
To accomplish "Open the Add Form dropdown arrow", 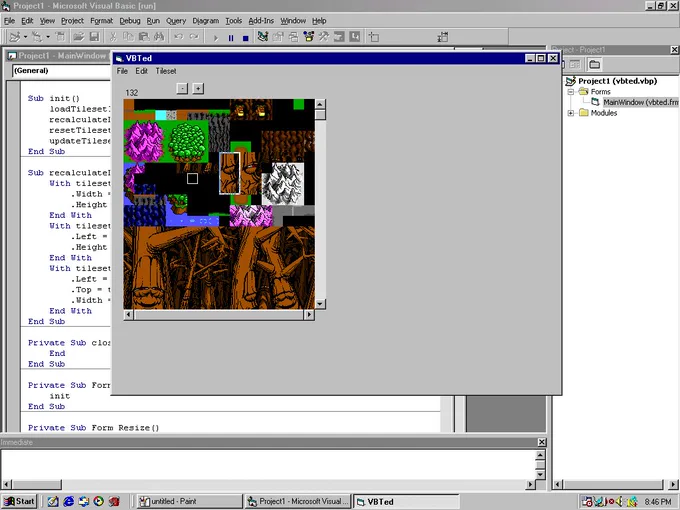I will point(48,37).
